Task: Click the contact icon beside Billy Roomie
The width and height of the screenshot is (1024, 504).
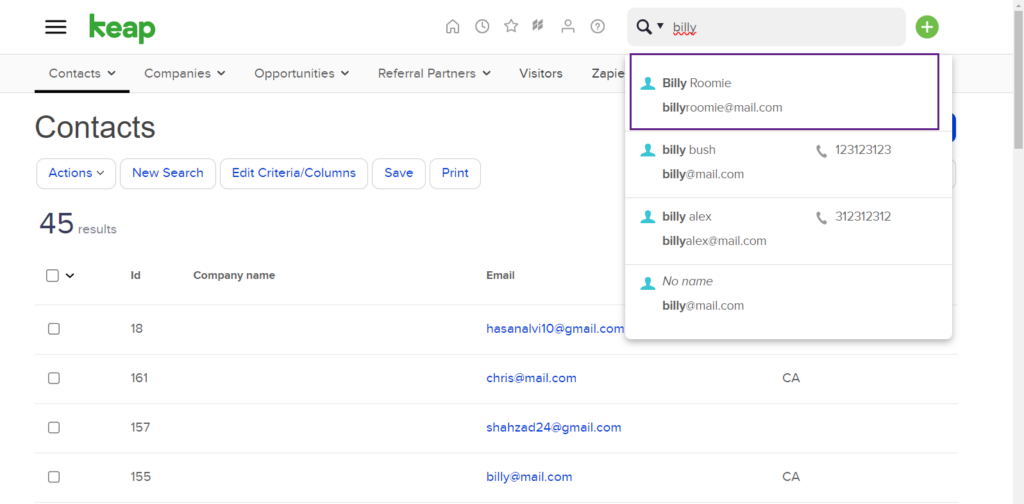Action: pos(647,84)
